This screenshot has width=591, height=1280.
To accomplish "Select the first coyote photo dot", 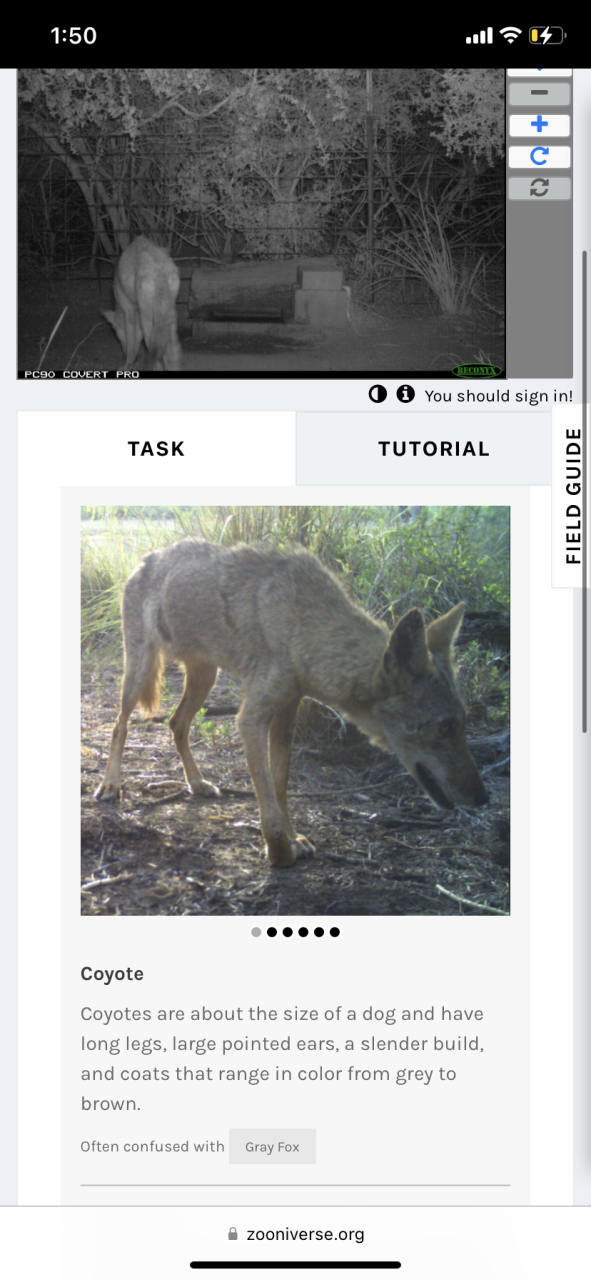I will (256, 932).
